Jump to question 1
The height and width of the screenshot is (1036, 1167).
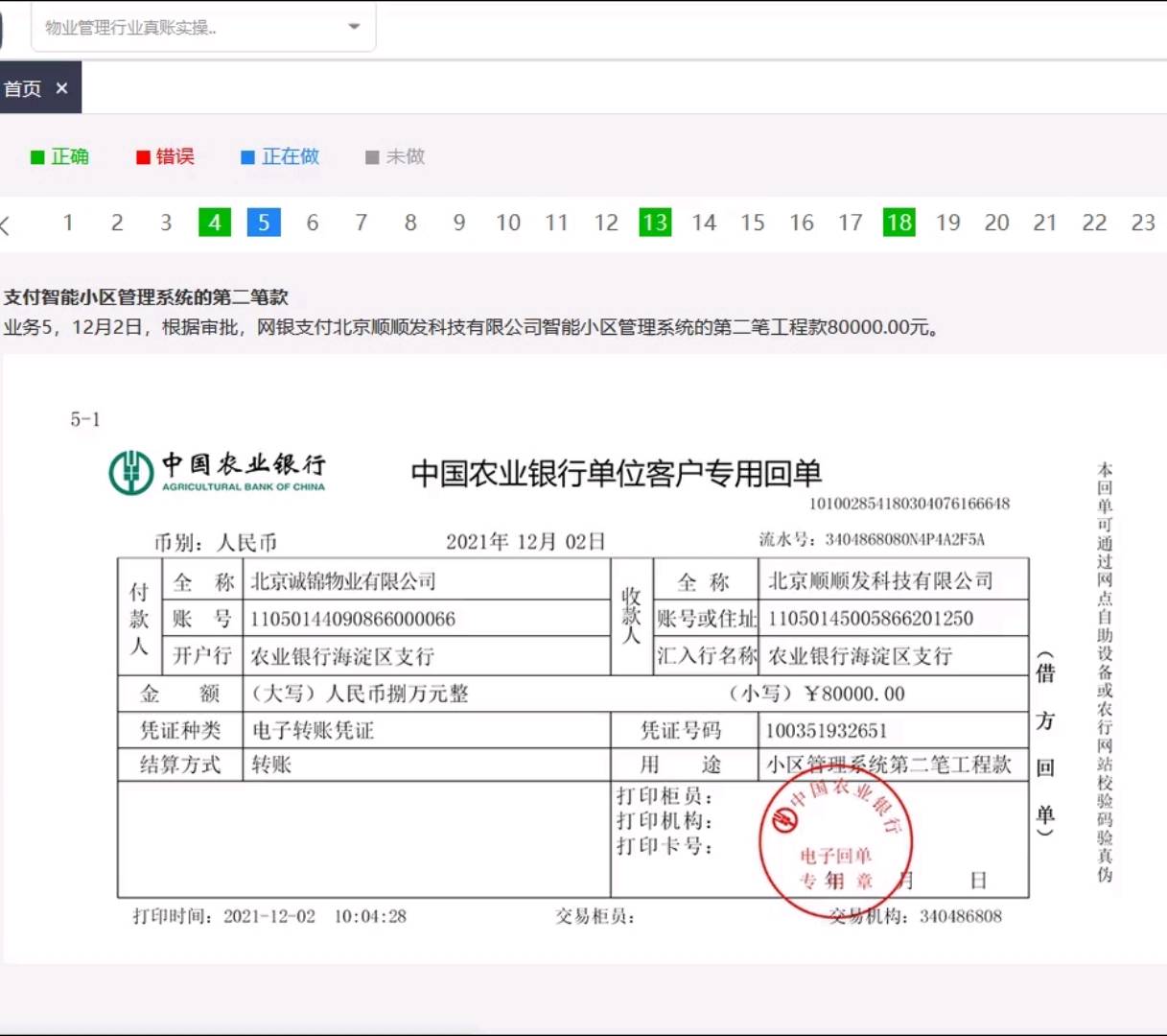click(x=68, y=223)
